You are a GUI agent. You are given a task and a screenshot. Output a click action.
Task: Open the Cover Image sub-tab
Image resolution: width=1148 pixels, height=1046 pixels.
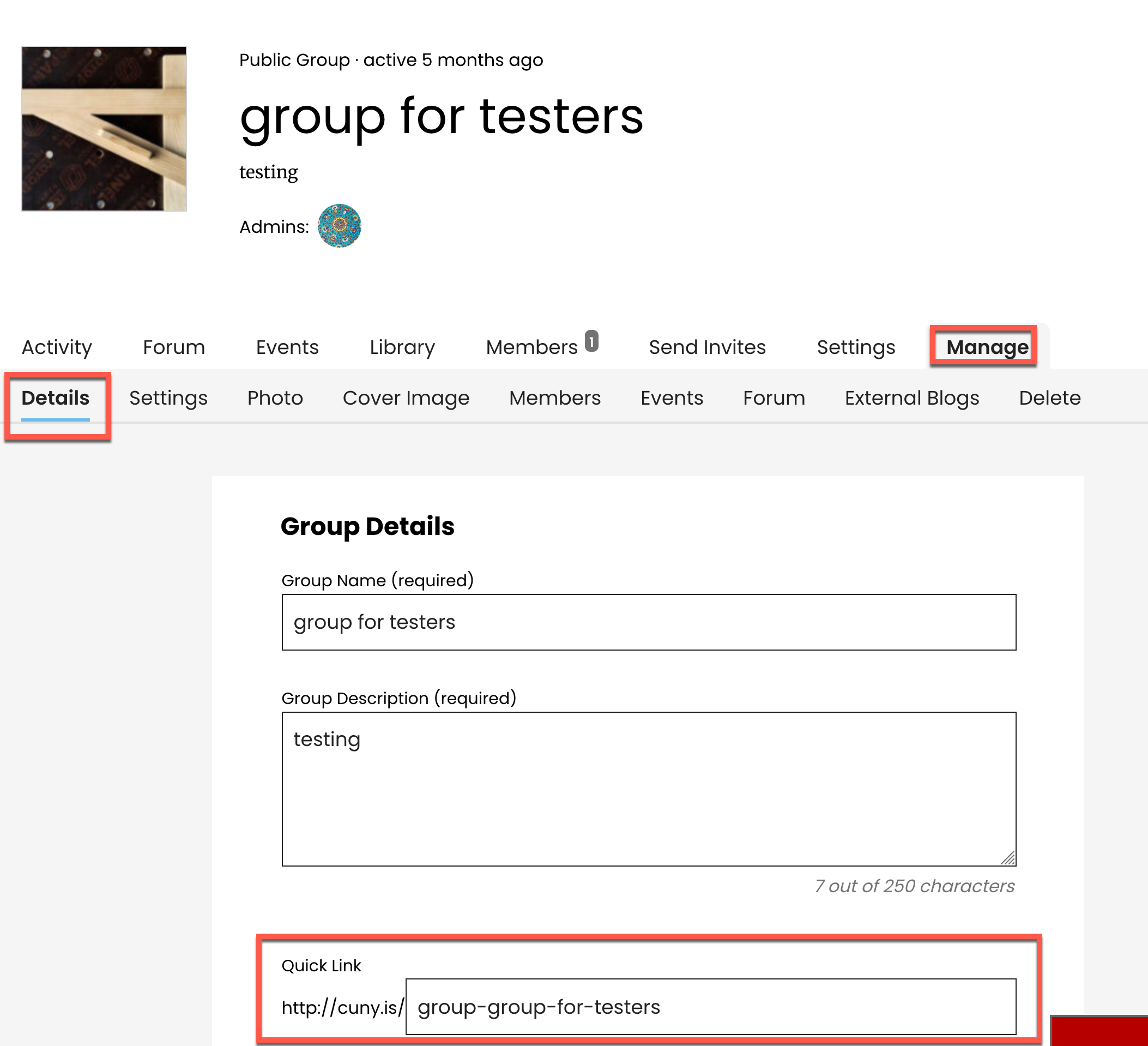pyautogui.click(x=406, y=398)
